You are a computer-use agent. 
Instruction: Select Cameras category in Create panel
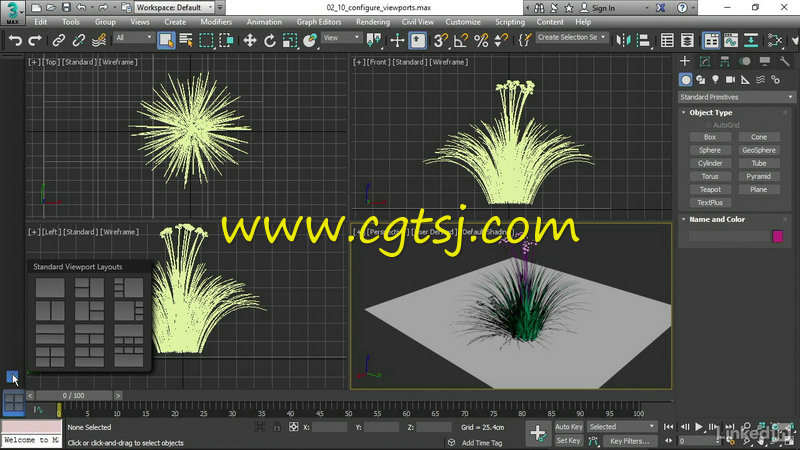pos(731,80)
